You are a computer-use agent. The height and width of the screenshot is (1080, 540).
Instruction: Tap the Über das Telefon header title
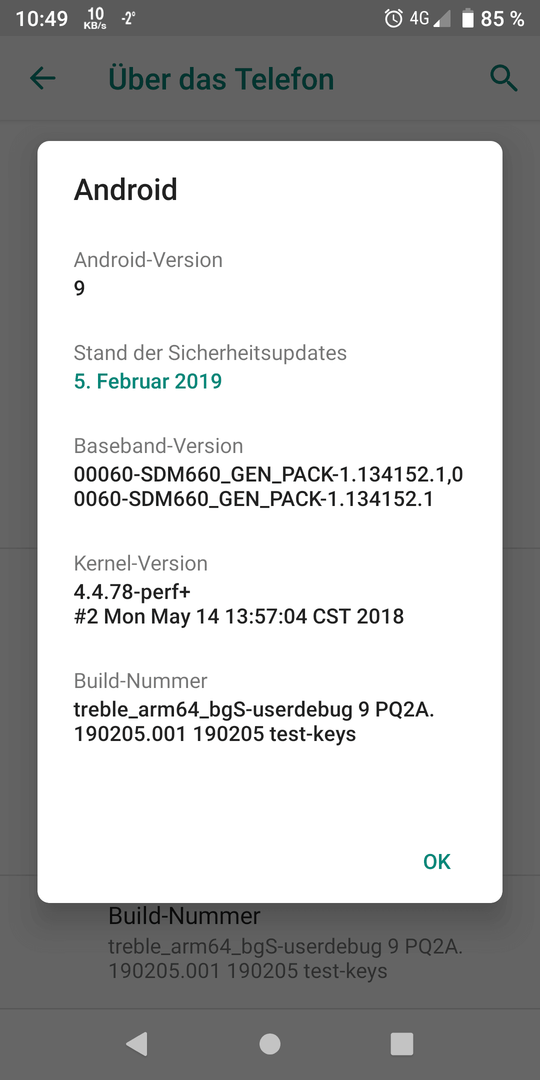[x=221, y=79]
